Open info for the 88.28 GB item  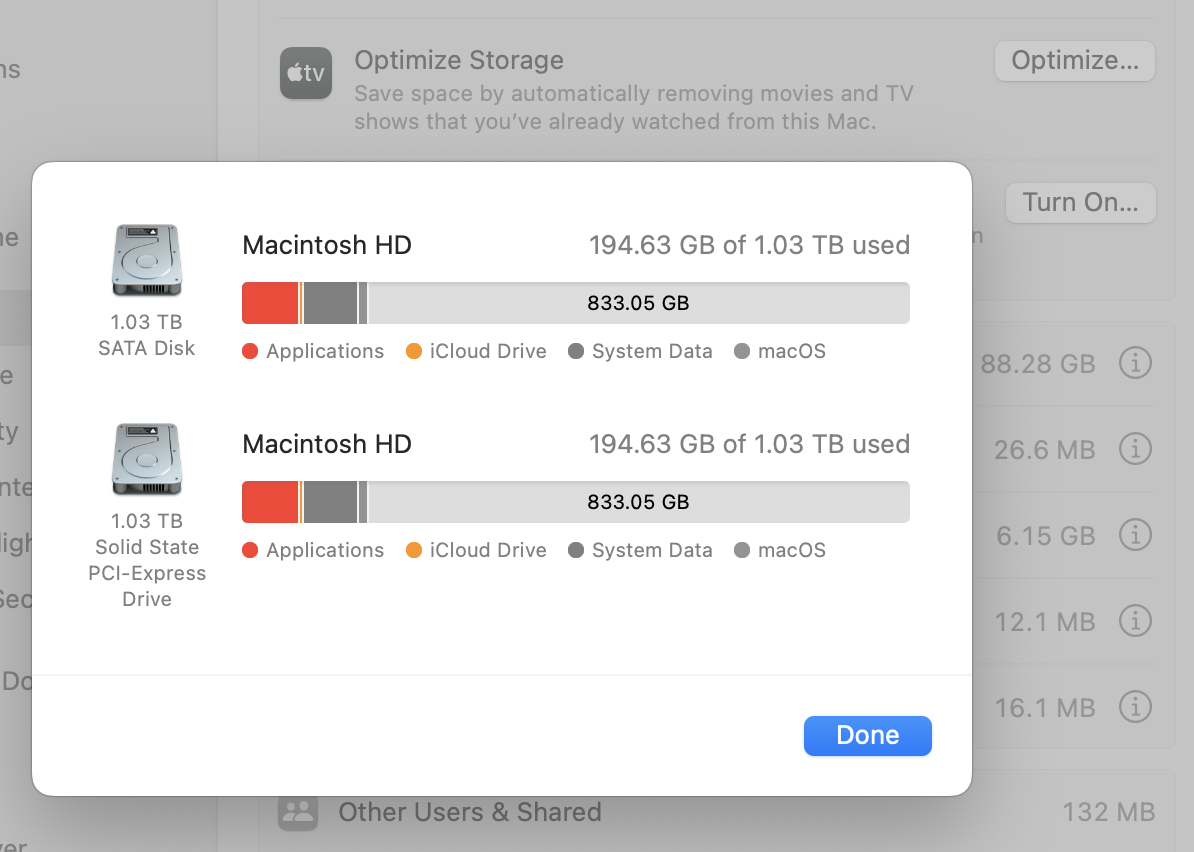pos(1136,364)
